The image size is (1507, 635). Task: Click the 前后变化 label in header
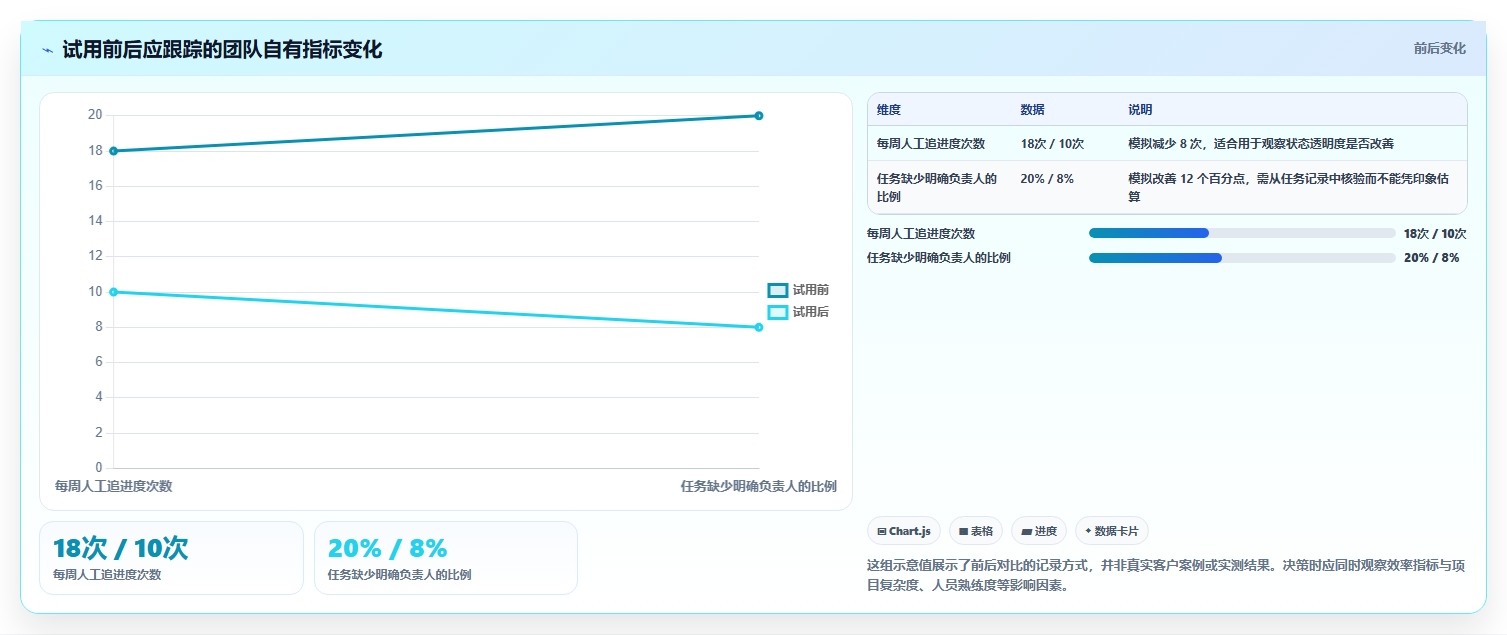click(1440, 48)
